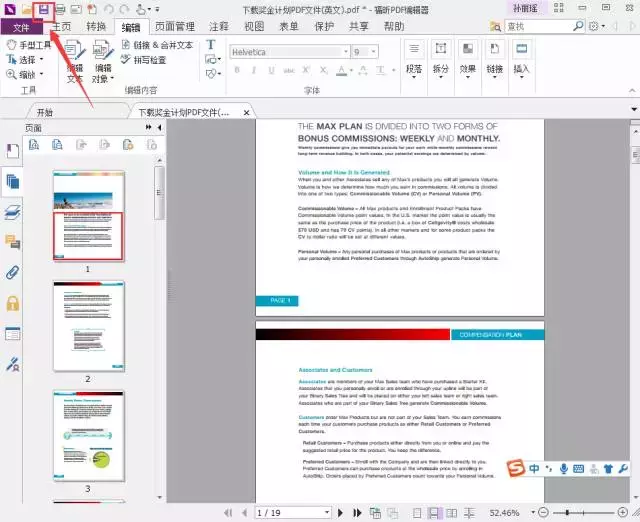Expand the page number dropdown in status bar
The width and height of the screenshot is (640, 522).
pyautogui.click(x=327, y=513)
